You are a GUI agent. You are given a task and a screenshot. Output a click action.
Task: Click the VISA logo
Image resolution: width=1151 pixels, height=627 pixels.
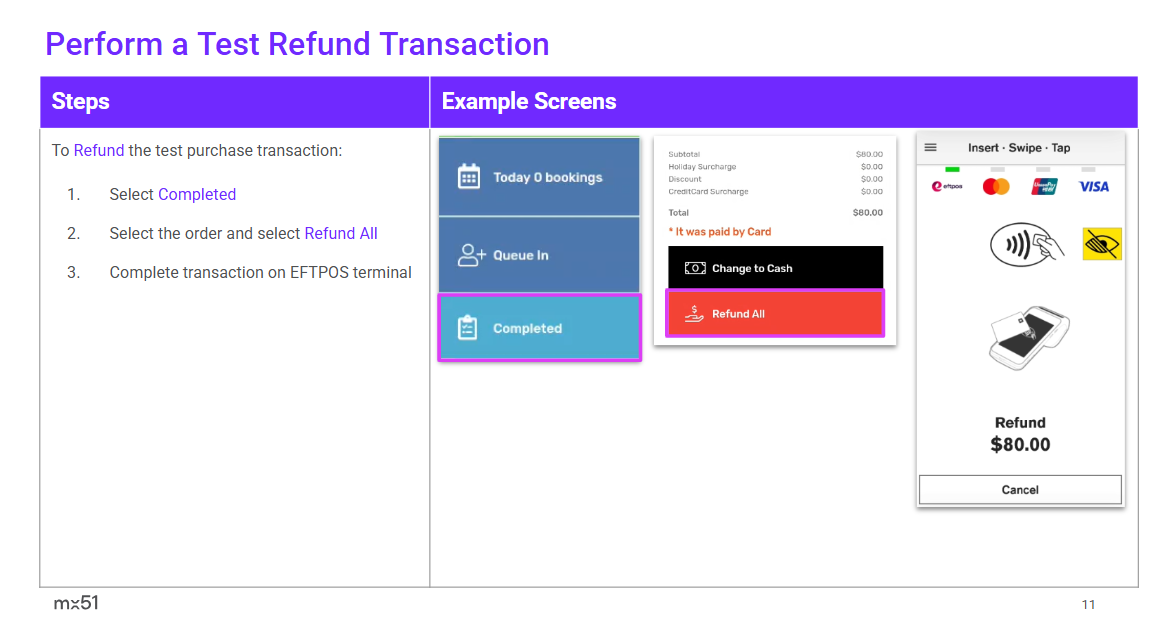point(1094,186)
